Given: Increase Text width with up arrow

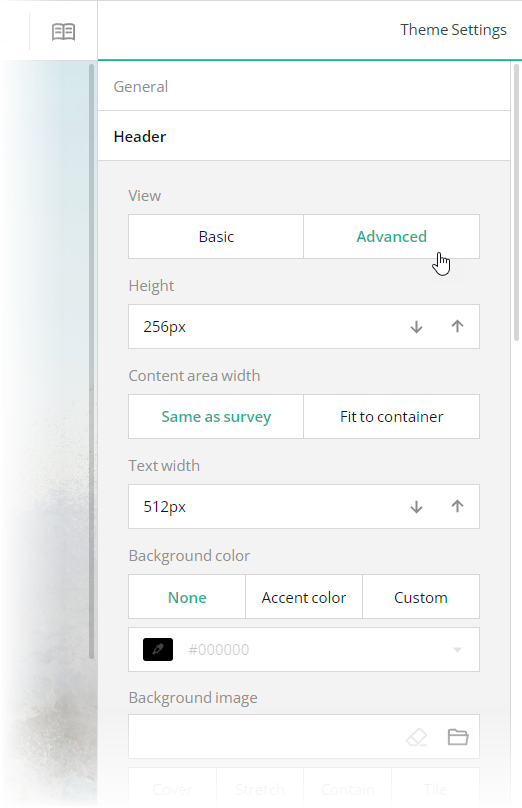Looking at the screenshot, I should coord(457,507).
